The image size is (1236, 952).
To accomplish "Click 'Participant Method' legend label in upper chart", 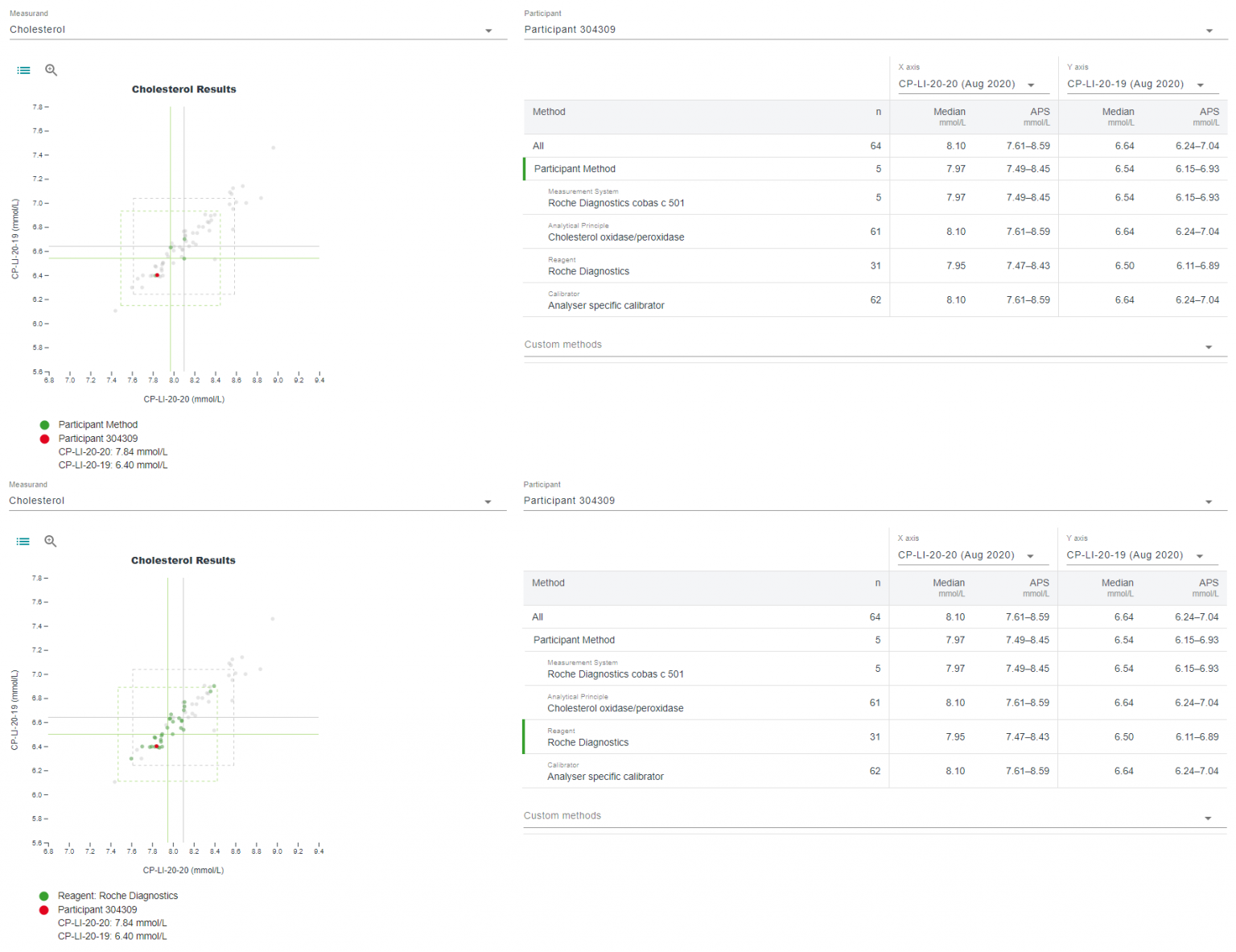I will tap(98, 425).
